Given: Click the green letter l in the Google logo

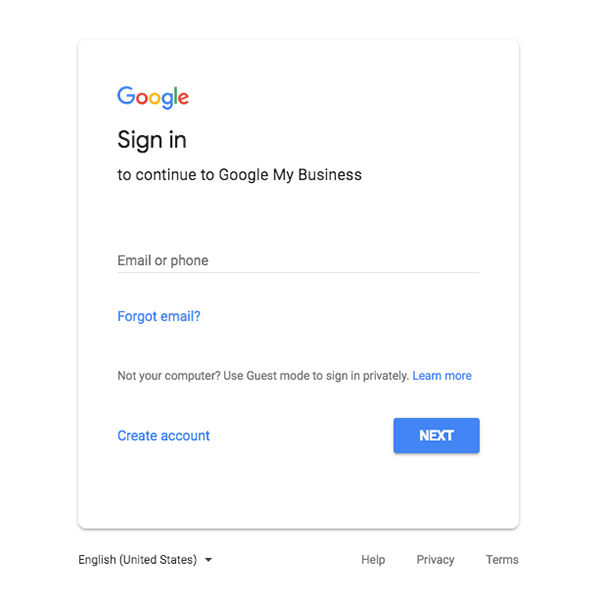Looking at the screenshot, I should pyautogui.click(x=175, y=96).
